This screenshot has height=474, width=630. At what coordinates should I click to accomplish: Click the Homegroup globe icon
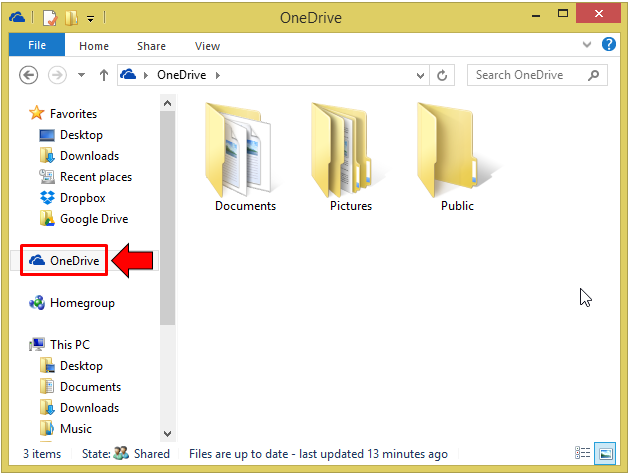[x=37, y=302]
